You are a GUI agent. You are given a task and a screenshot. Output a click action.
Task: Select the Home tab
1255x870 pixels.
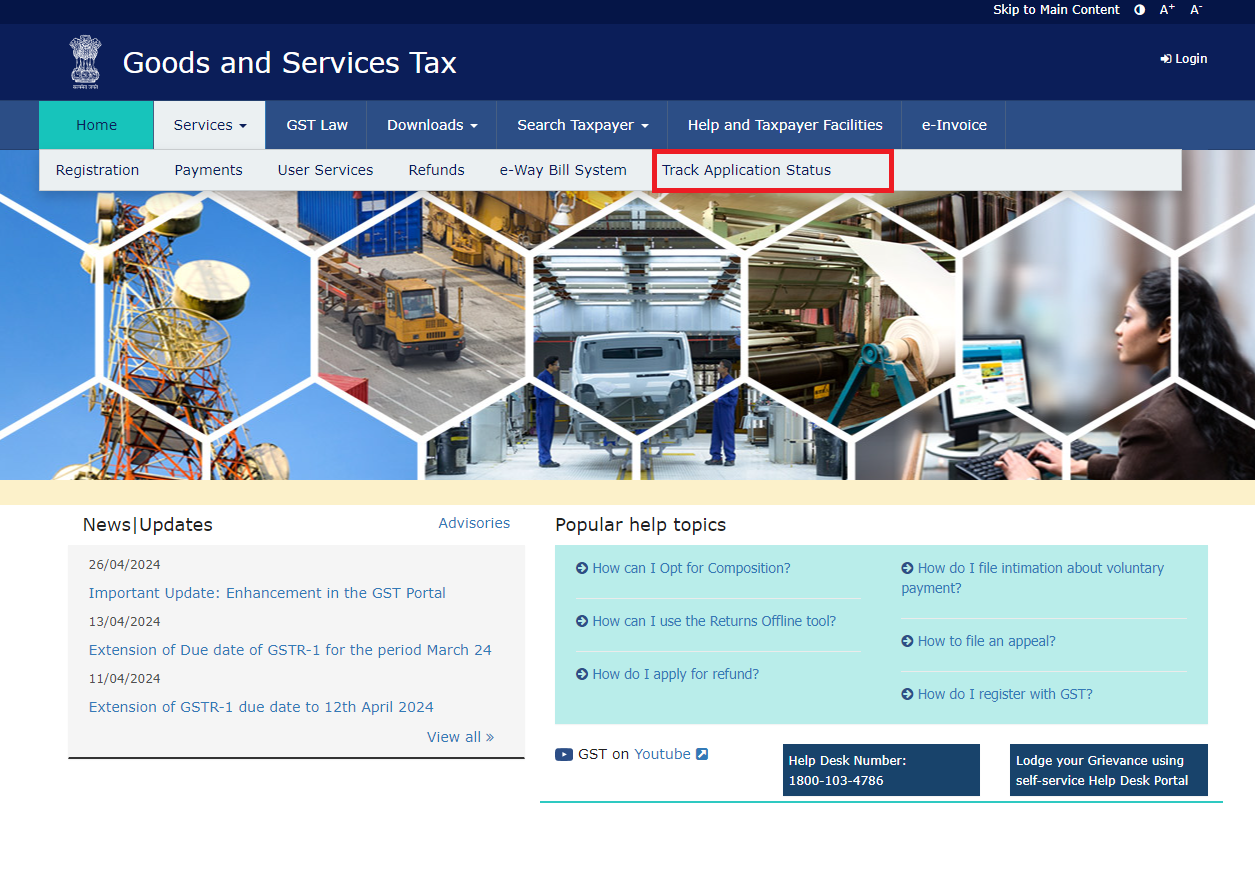coord(96,124)
